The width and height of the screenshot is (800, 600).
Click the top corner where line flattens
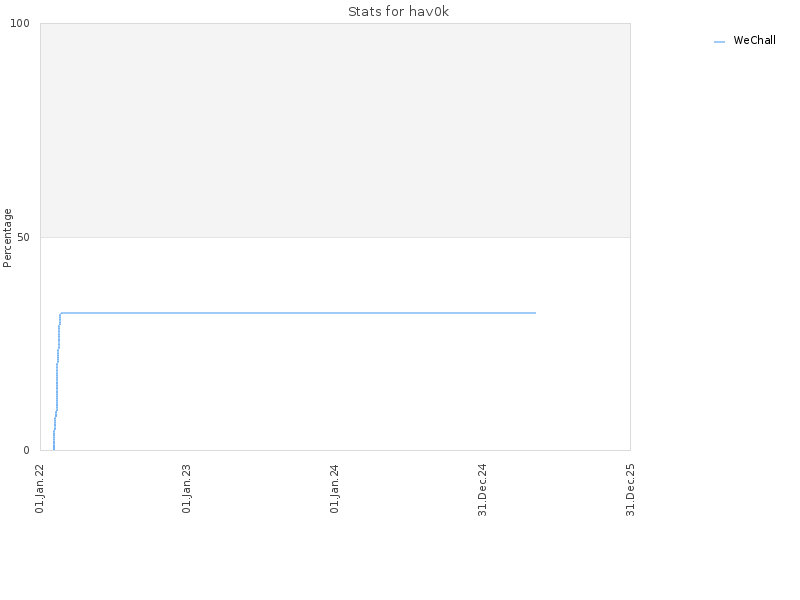[61, 313]
